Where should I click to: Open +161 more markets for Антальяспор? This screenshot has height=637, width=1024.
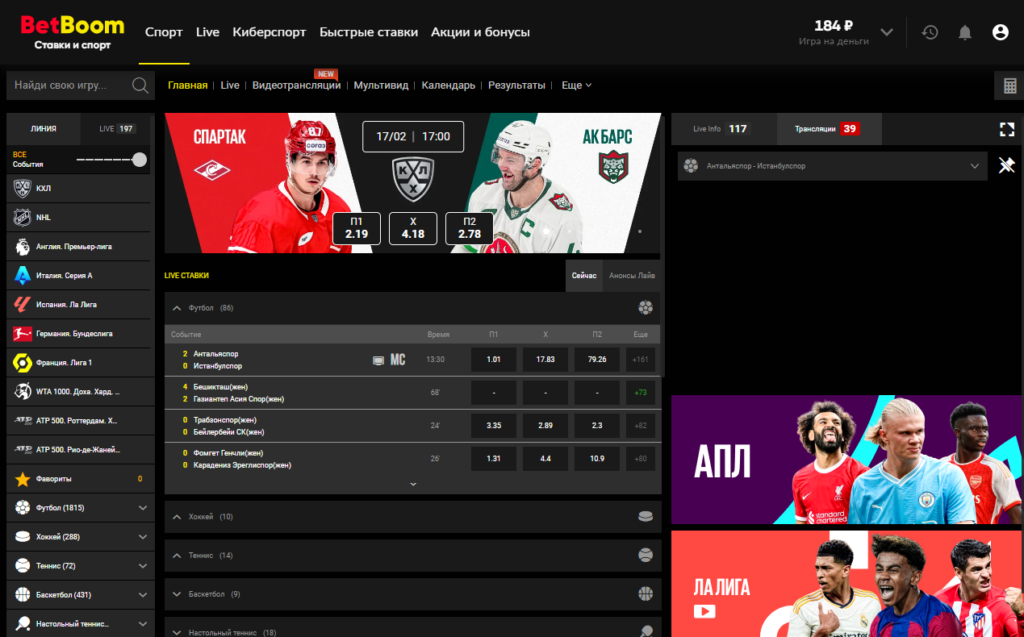pyautogui.click(x=641, y=360)
